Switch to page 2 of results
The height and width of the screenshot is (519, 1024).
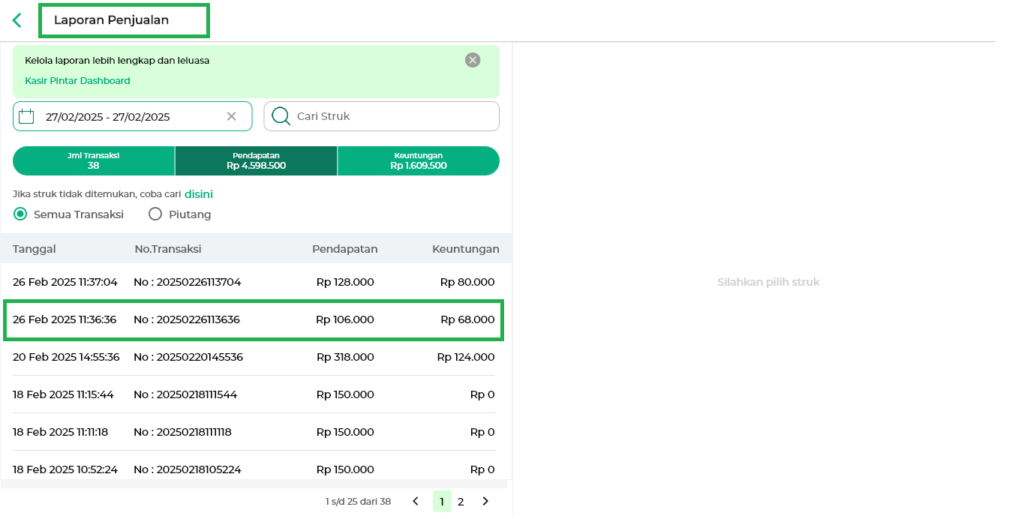pyautogui.click(x=461, y=501)
